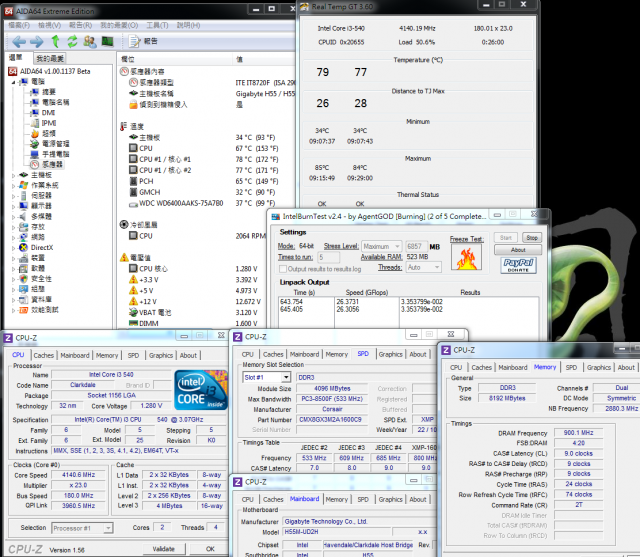Click the Stop button in IntelBurnTest

pos(532,237)
